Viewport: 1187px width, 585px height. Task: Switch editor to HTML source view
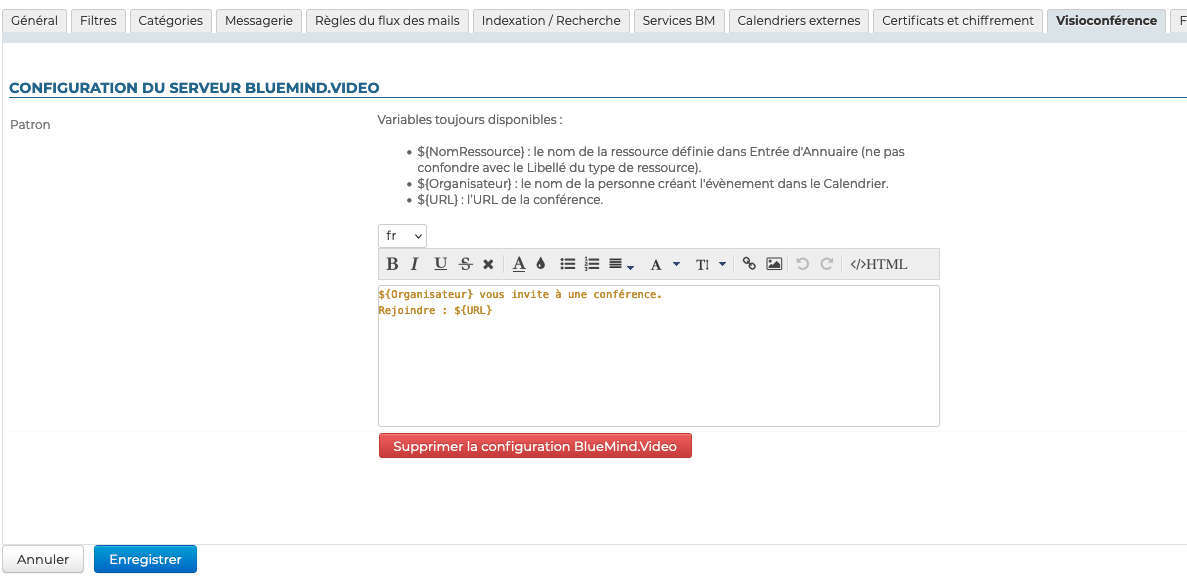[878, 264]
